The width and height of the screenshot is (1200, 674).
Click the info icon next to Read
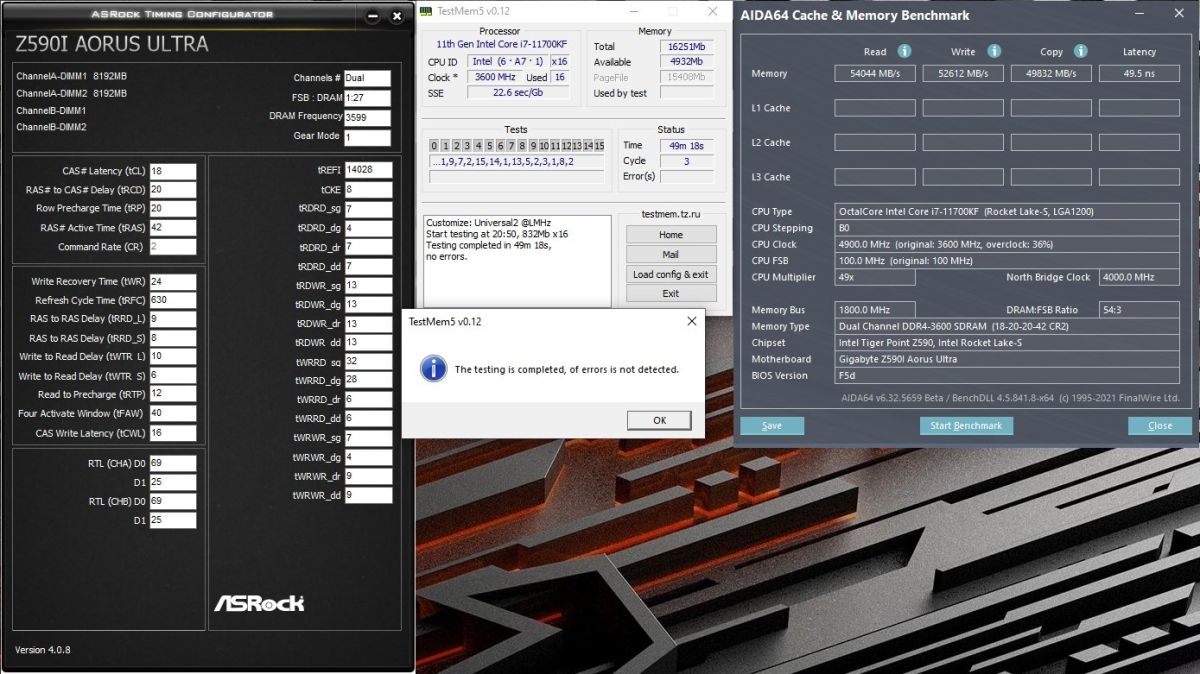pos(904,51)
